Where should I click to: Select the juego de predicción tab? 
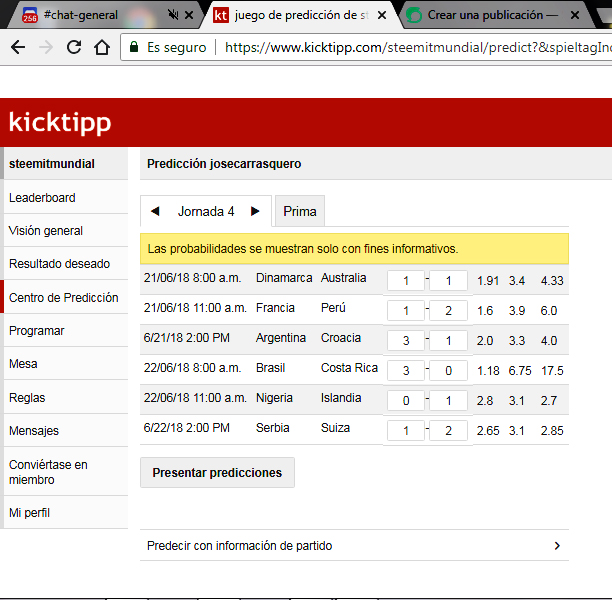pos(301,15)
